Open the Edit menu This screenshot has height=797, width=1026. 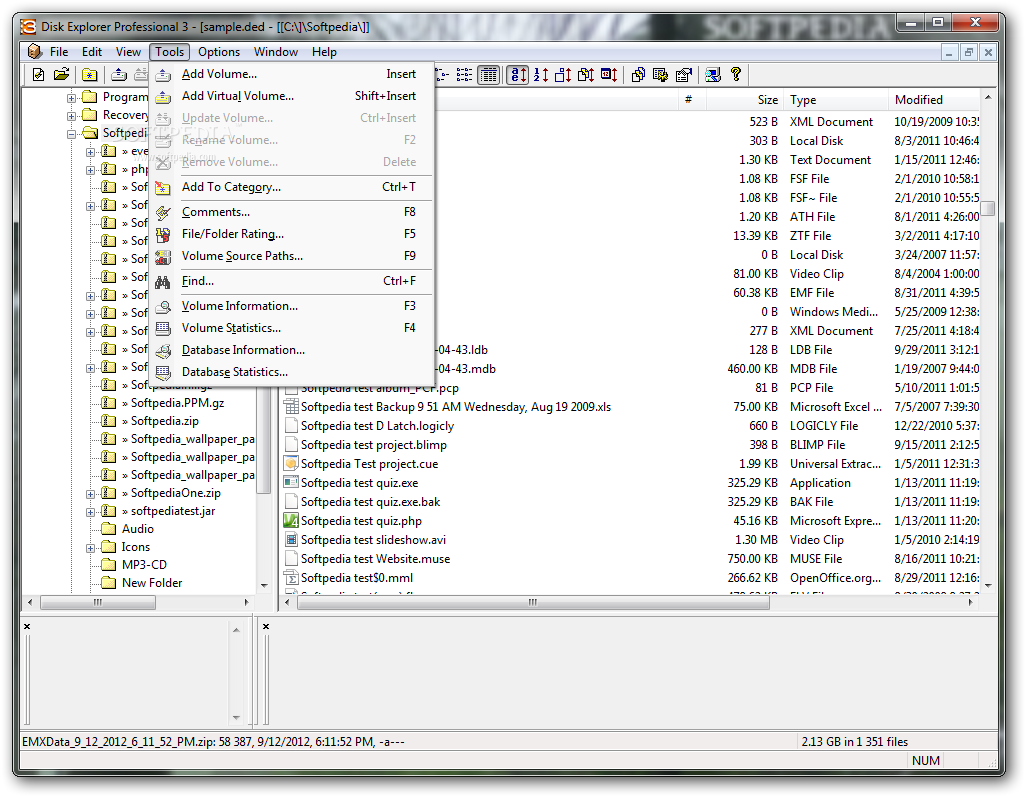point(92,52)
